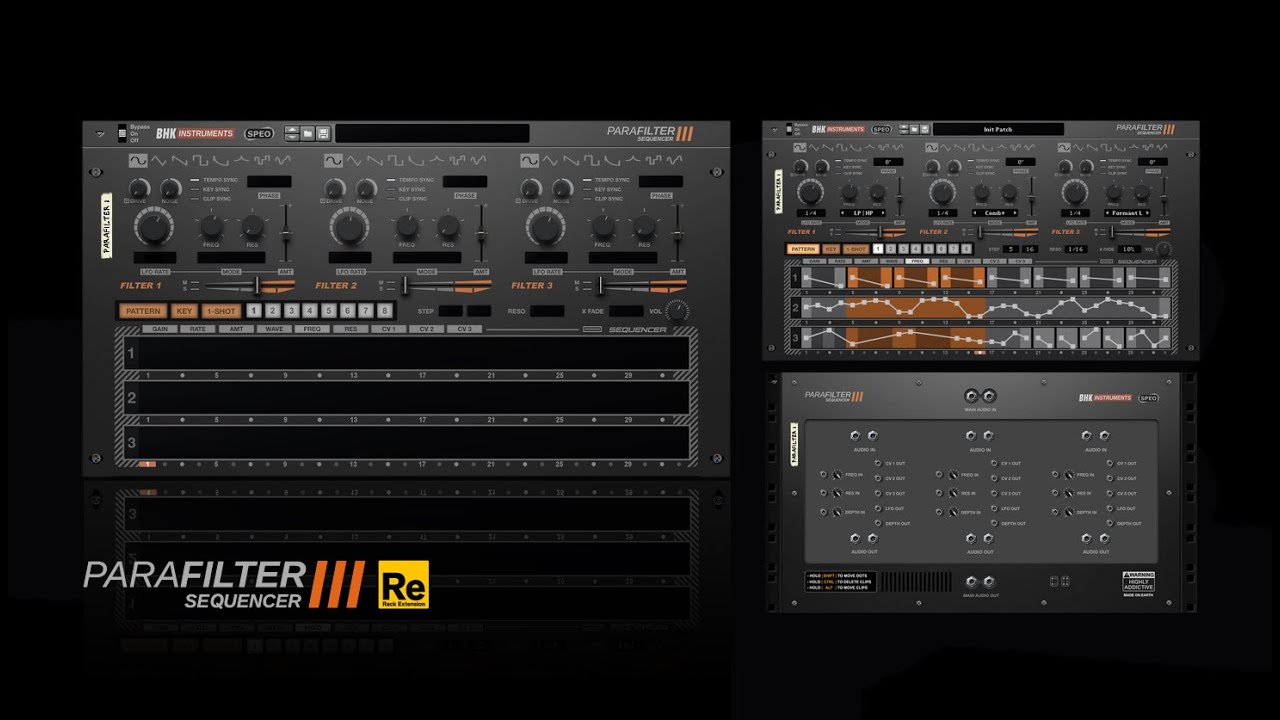Adjust Filter 1 vertical level fader large panel
This screenshot has width=1280, height=720.
tap(286, 233)
